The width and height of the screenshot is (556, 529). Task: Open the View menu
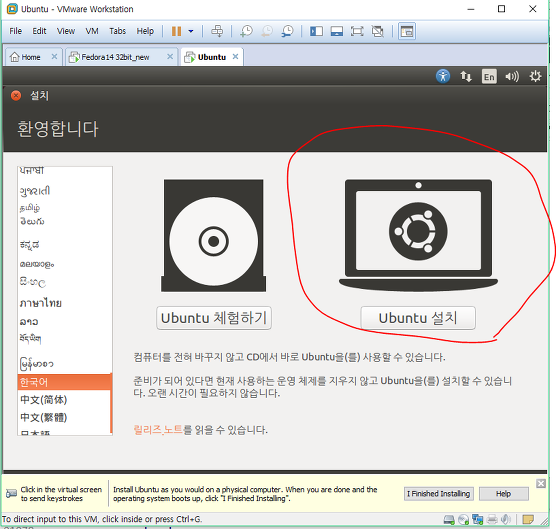[x=66, y=31]
